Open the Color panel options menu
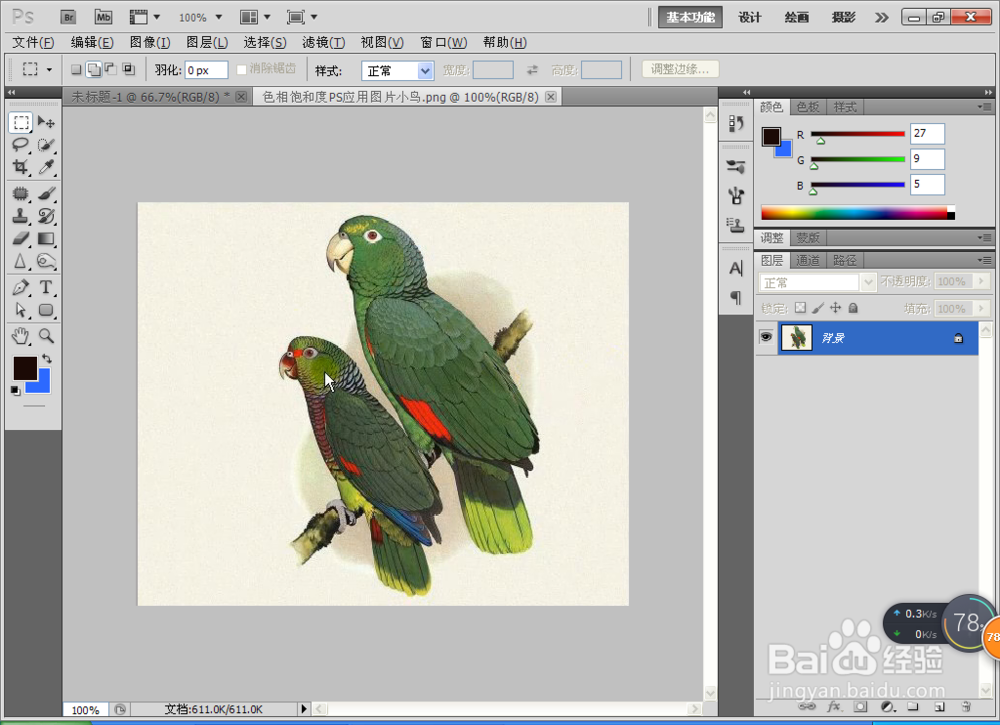Image resolution: width=1000 pixels, height=725 pixels. click(984, 107)
